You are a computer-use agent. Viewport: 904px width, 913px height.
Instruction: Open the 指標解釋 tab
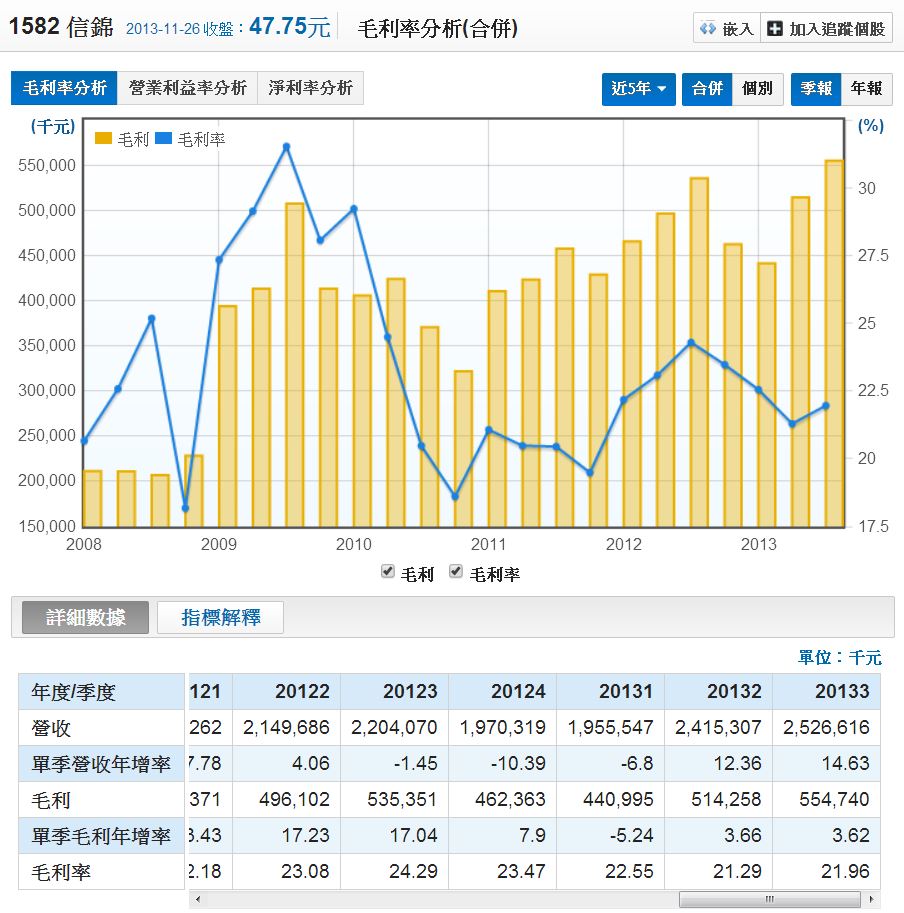[x=220, y=617]
